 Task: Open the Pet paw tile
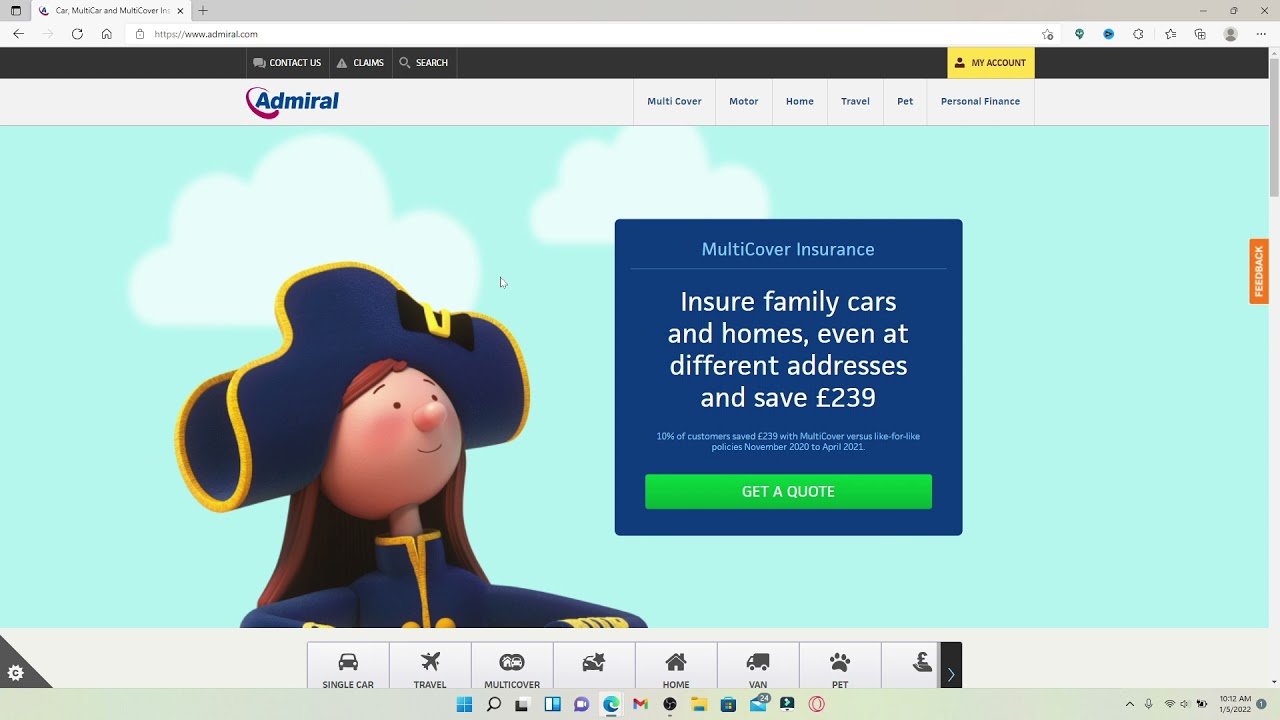click(840, 666)
